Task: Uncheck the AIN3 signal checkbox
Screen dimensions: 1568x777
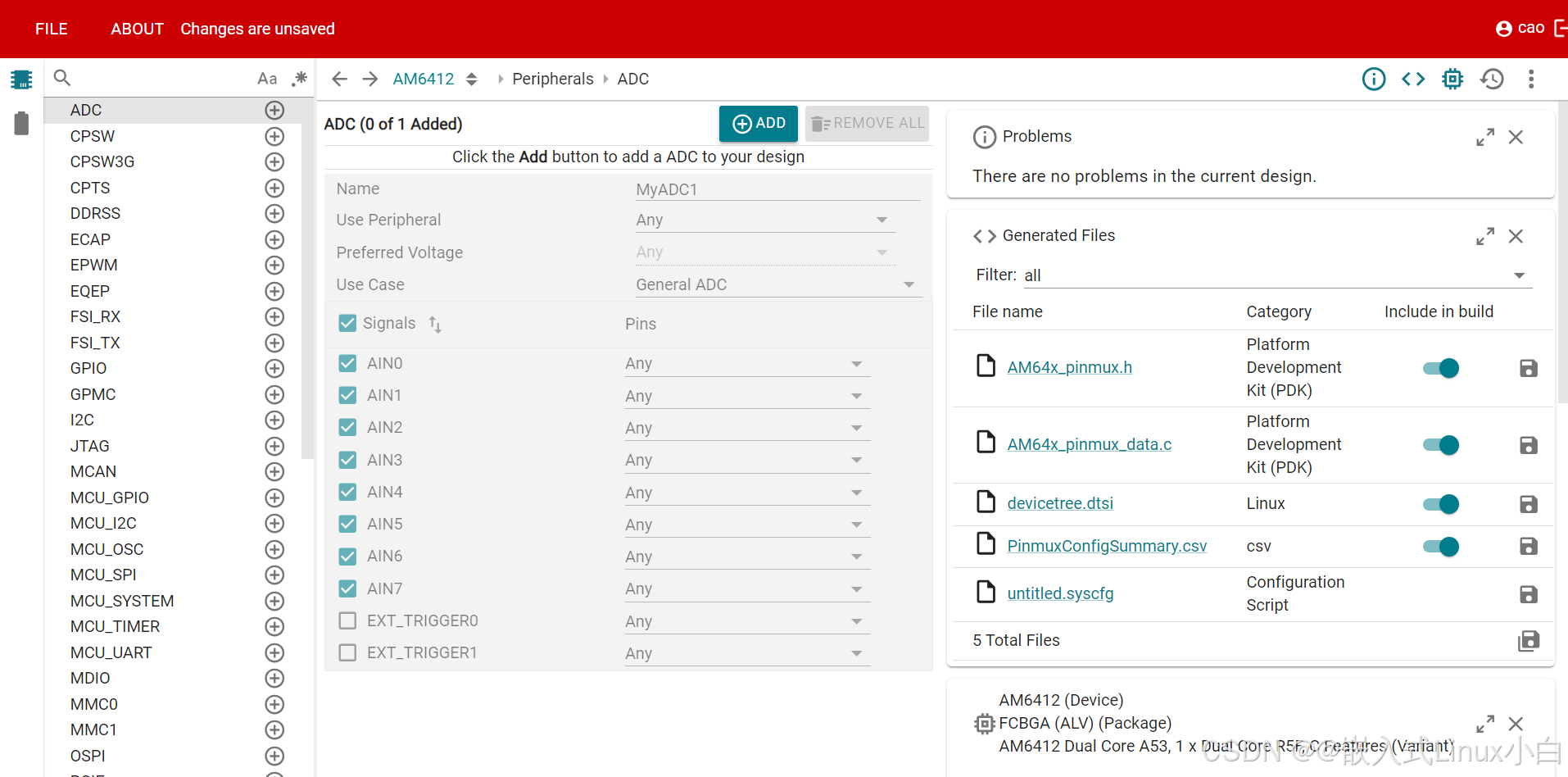Action: (347, 460)
